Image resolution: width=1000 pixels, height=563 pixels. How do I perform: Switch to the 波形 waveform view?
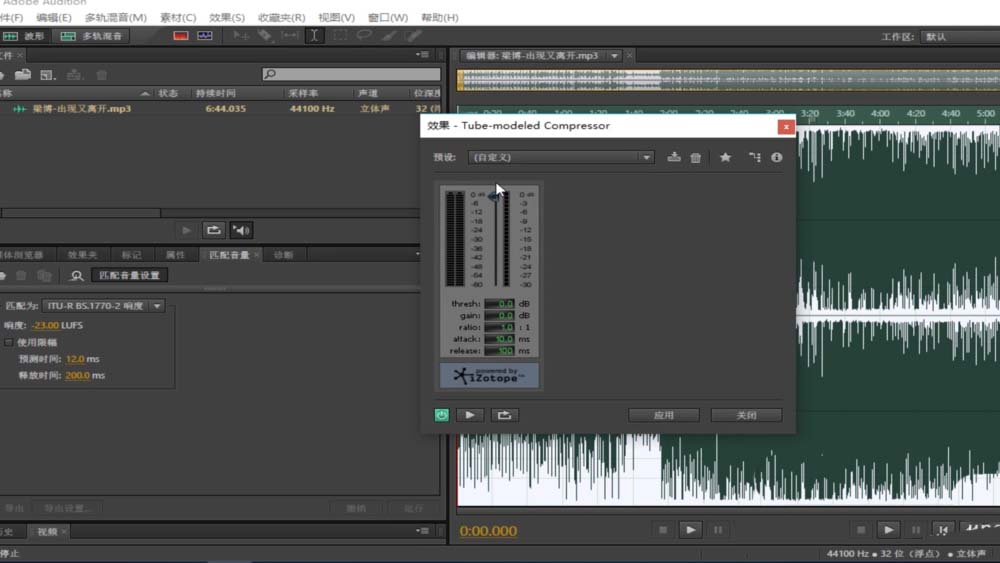coord(24,36)
